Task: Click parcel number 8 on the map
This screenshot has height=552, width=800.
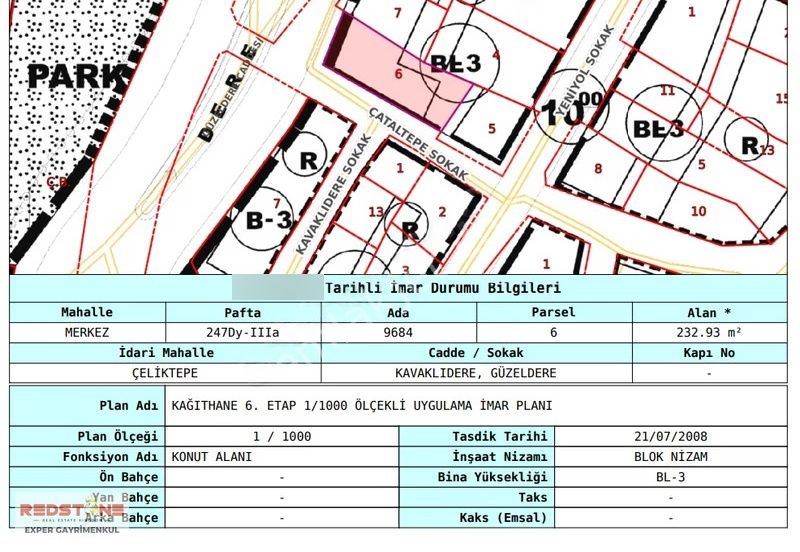Action: (598, 168)
